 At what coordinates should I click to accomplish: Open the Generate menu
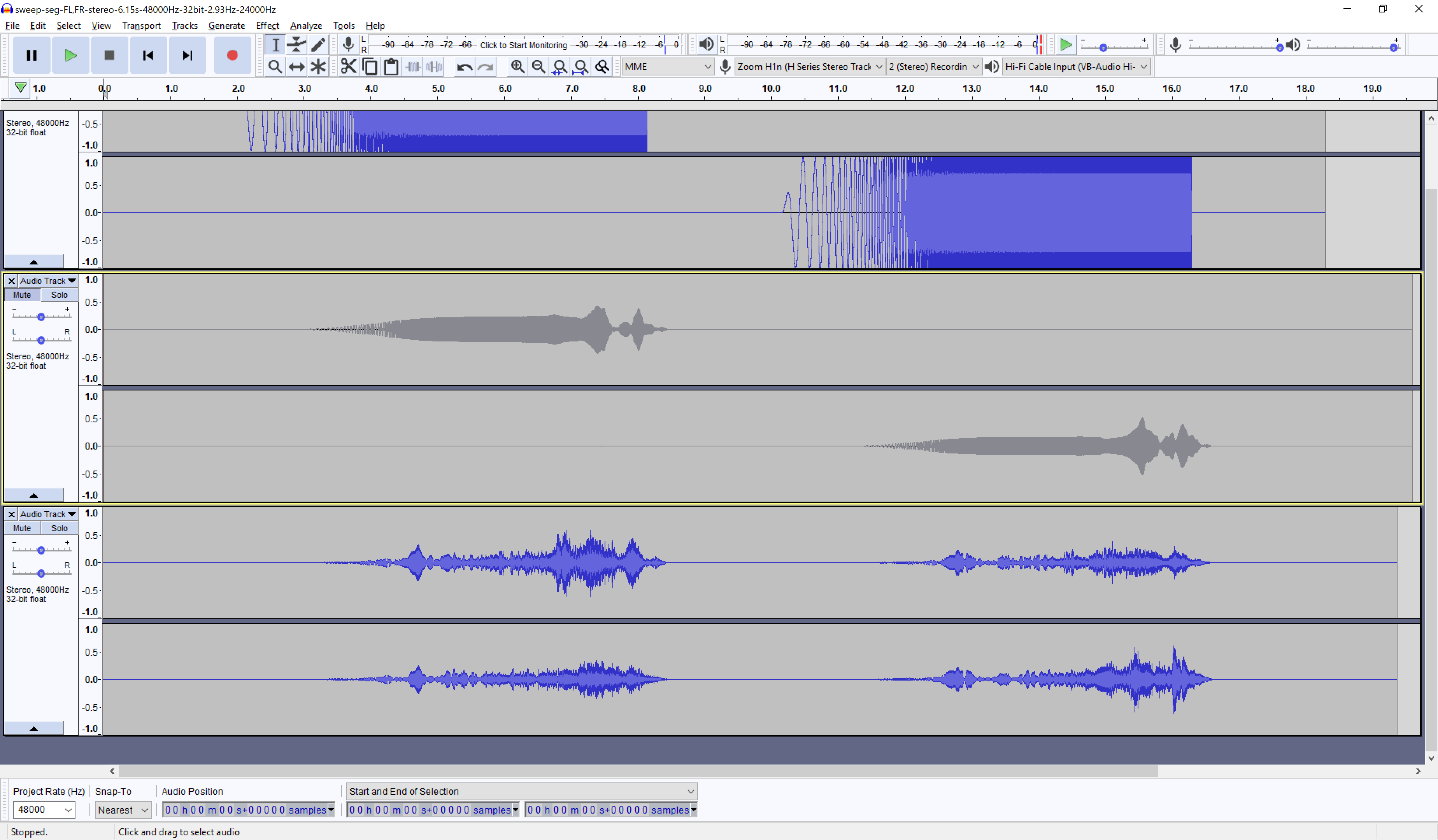tap(226, 26)
